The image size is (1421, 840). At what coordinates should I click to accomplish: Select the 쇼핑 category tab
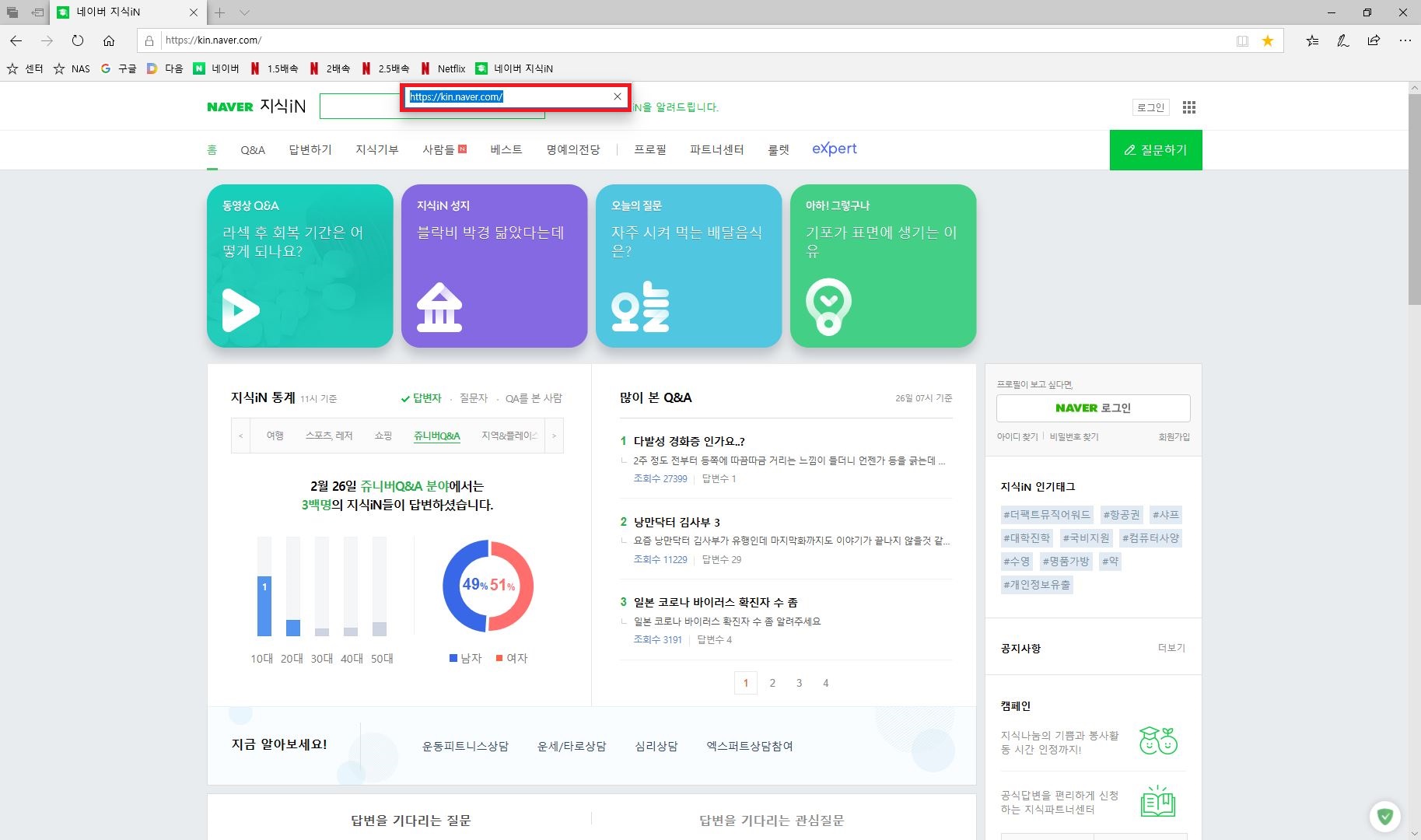tap(383, 436)
